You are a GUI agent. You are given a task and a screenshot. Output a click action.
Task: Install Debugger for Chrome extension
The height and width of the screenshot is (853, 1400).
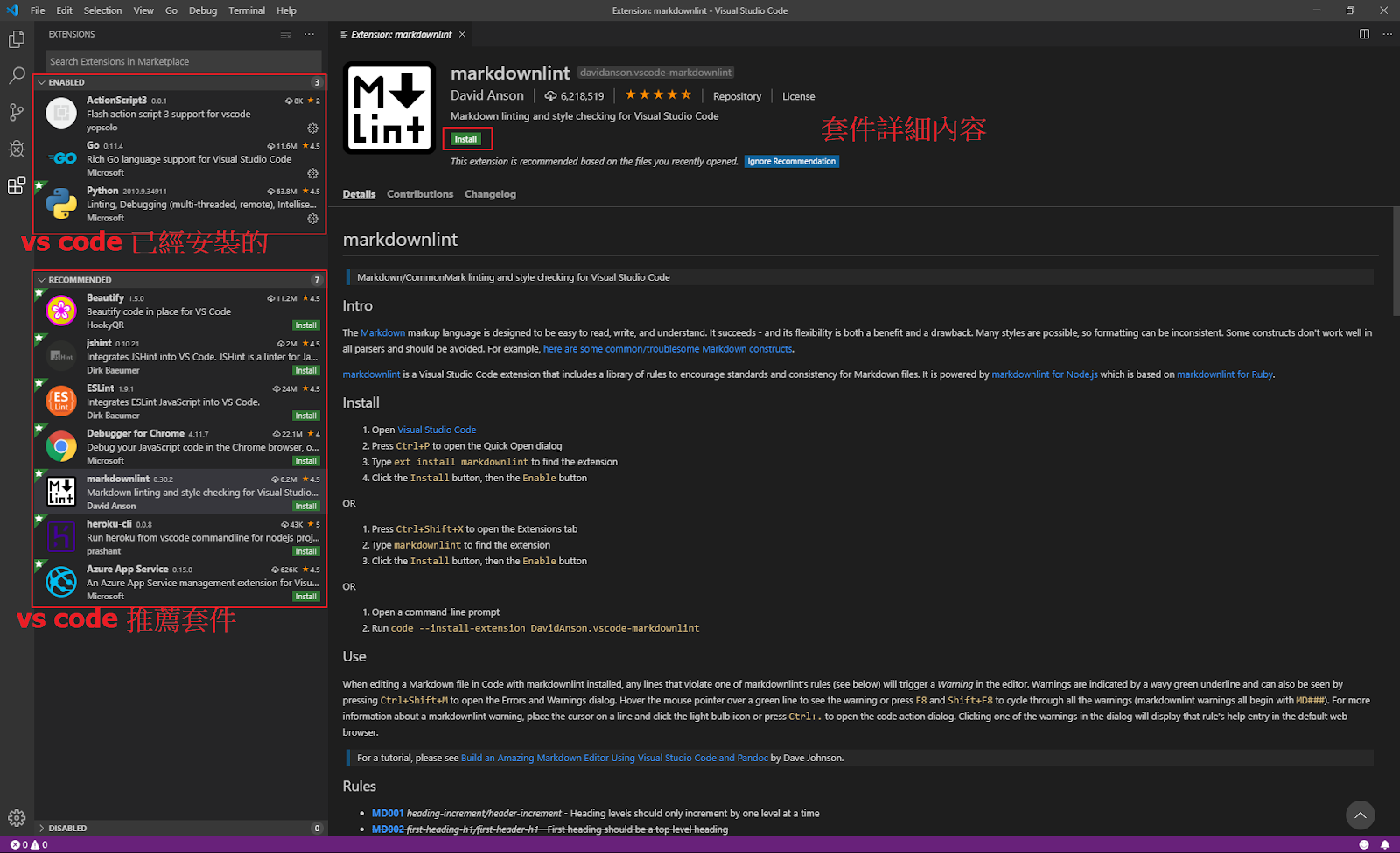click(305, 461)
